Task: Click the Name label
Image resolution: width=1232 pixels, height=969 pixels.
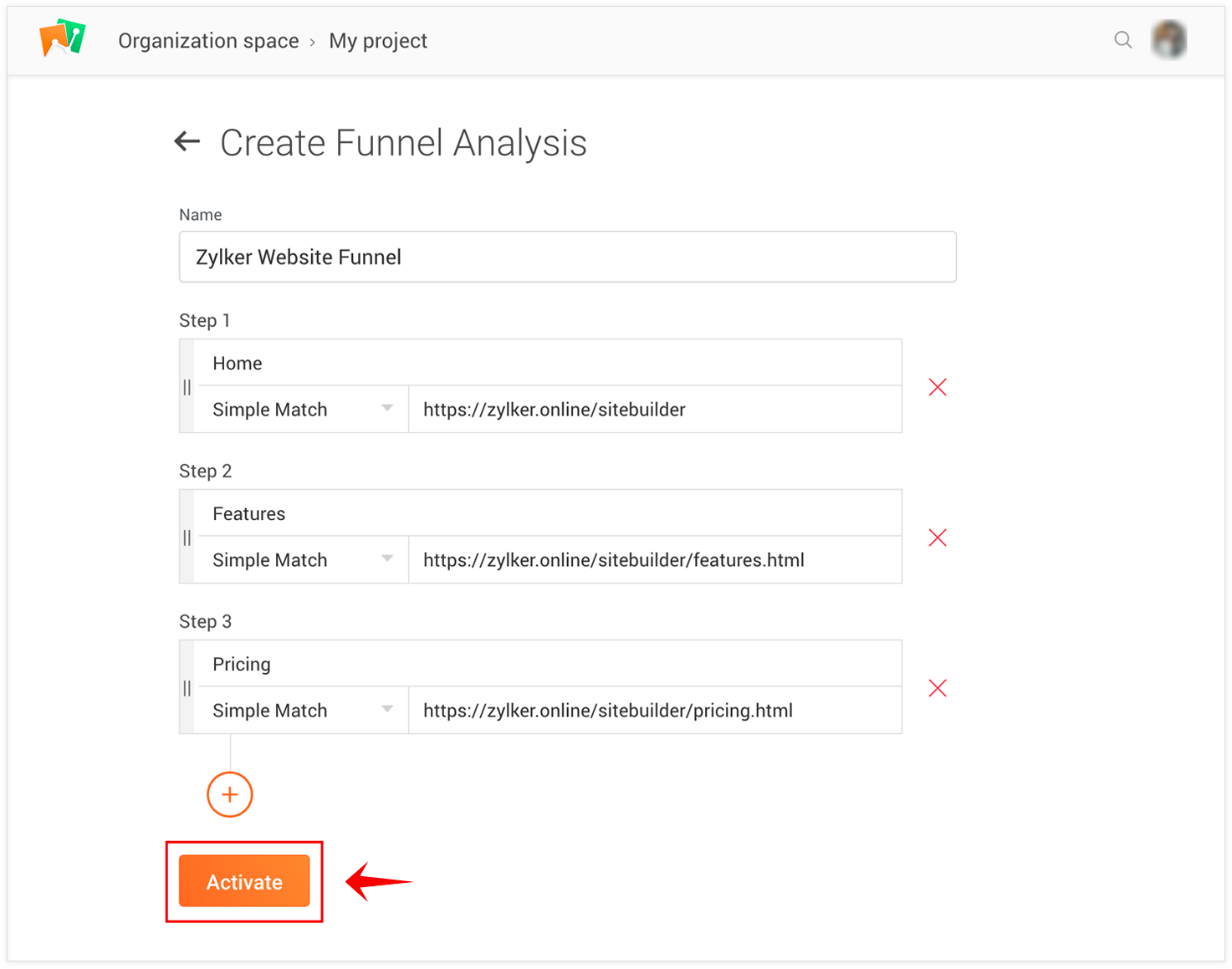Action: coord(201,215)
